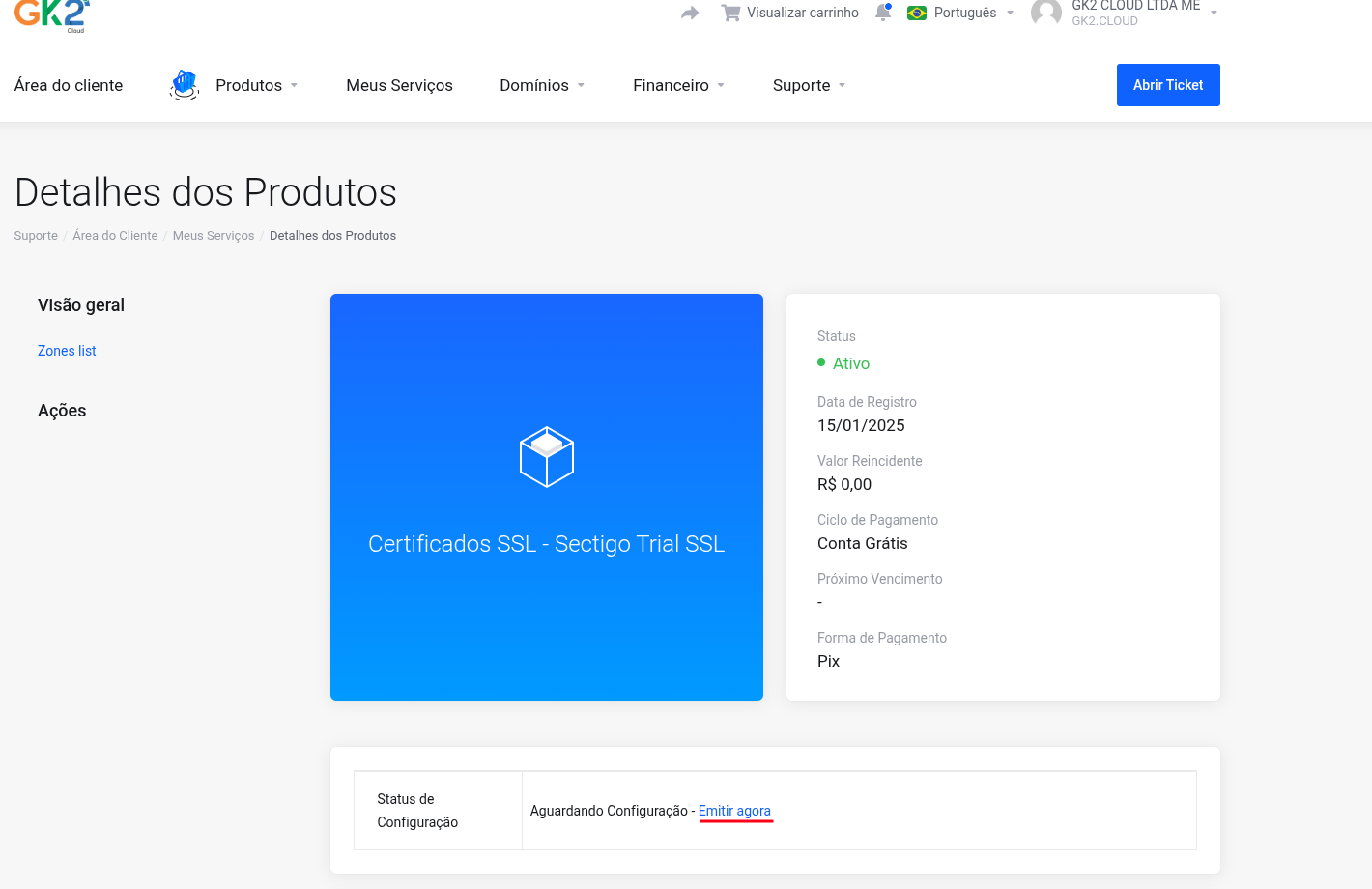Click the share arrow icon
The image size is (1372, 889).
click(x=690, y=14)
